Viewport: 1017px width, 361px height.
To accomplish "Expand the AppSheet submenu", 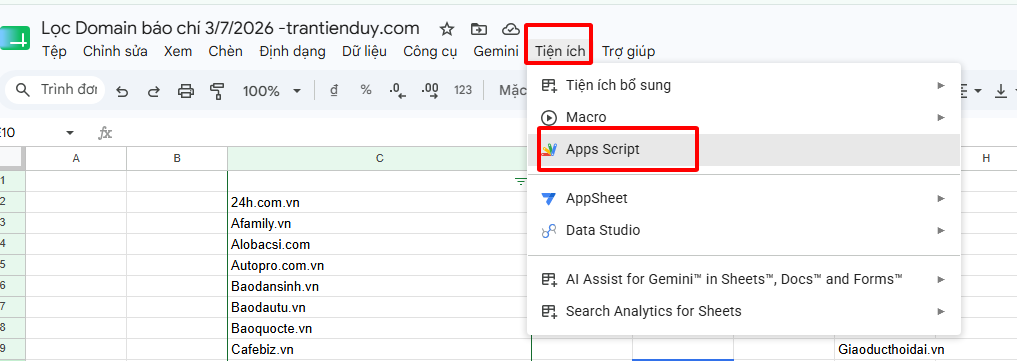I will (940, 198).
